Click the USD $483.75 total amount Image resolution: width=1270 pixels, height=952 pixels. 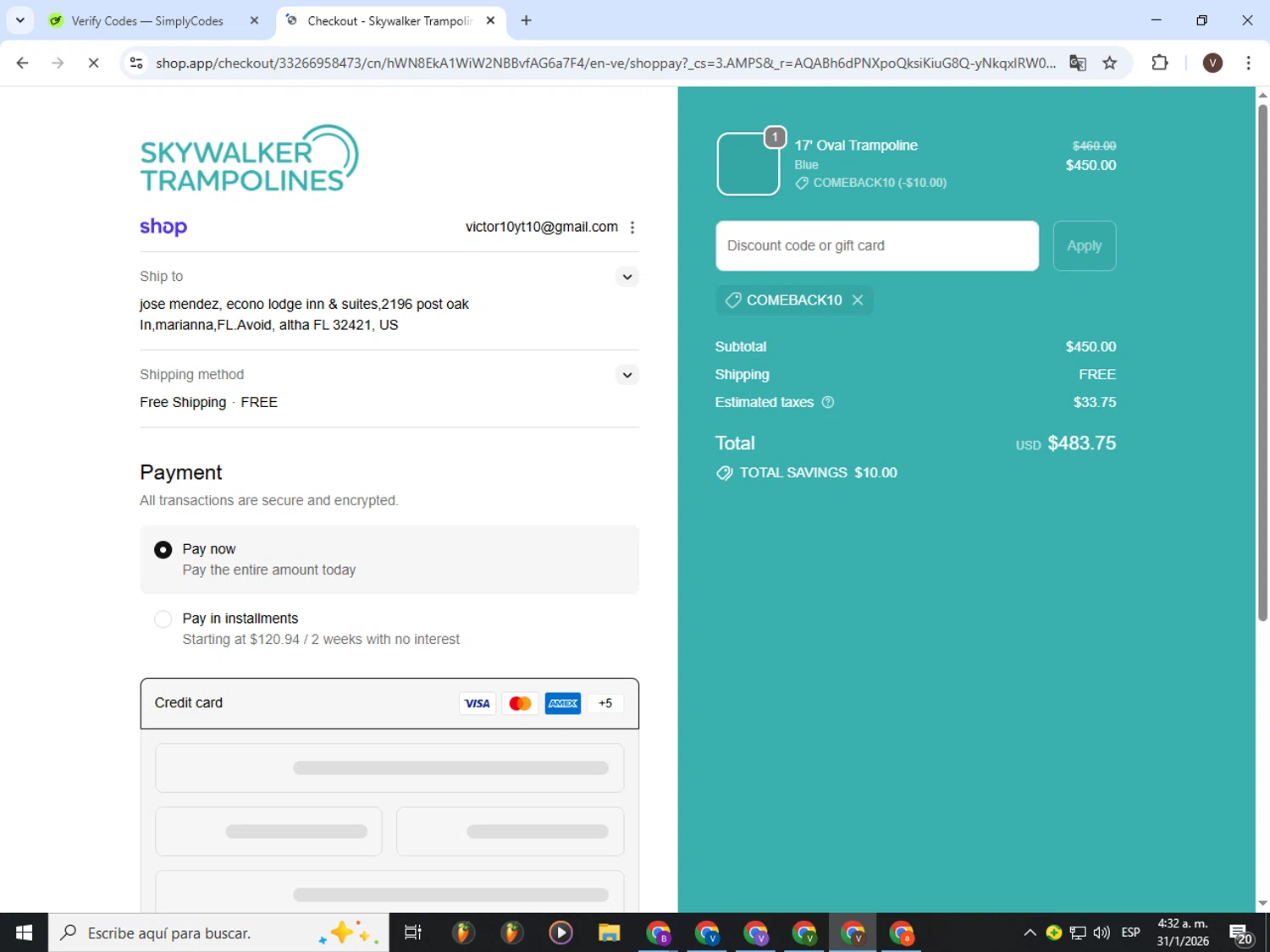coord(1066,443)
